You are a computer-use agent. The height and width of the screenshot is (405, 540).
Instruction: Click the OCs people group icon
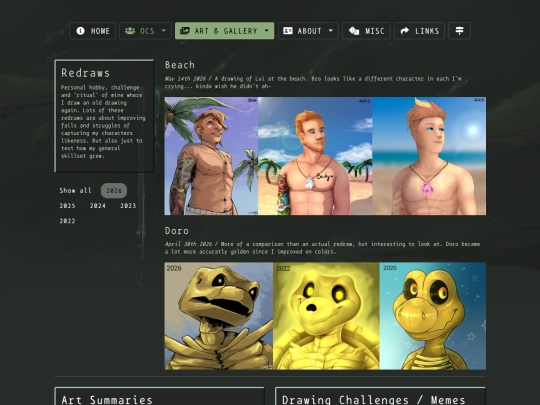(130, 31)
